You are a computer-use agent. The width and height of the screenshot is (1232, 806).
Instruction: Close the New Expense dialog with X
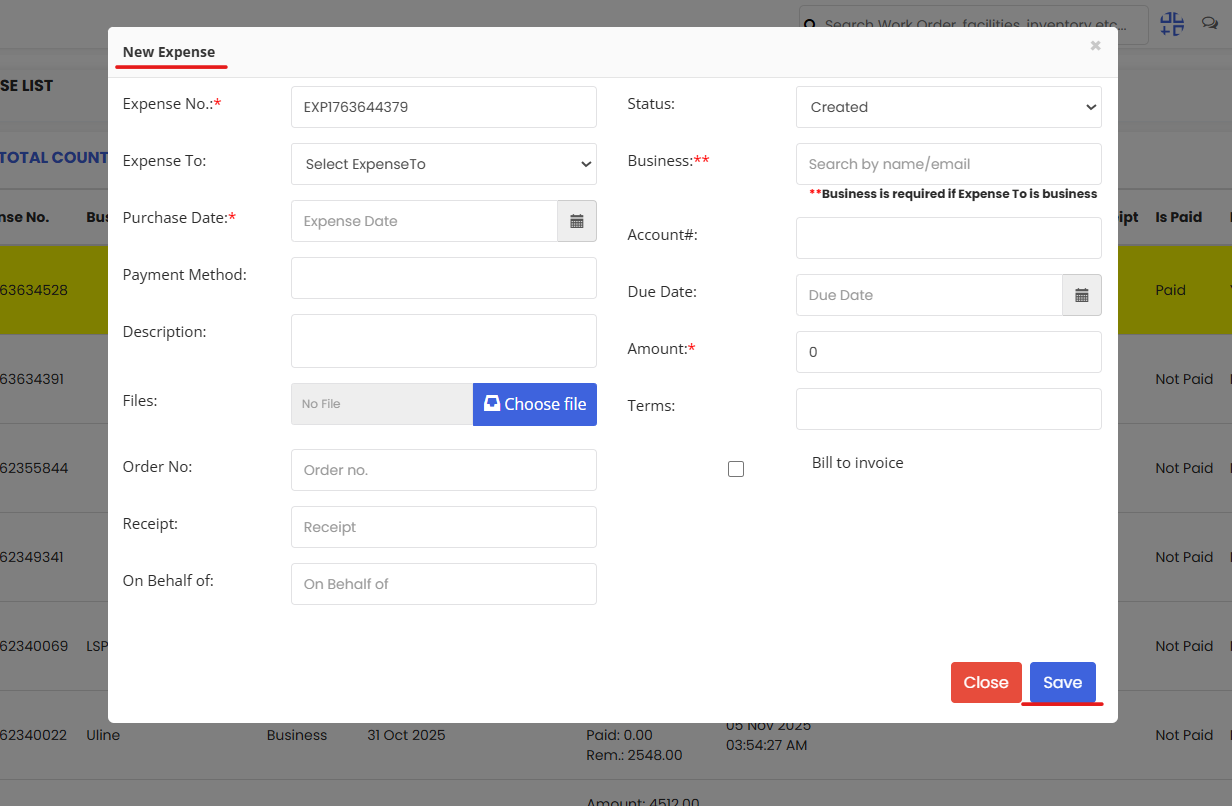click(x=1095, y=46)
